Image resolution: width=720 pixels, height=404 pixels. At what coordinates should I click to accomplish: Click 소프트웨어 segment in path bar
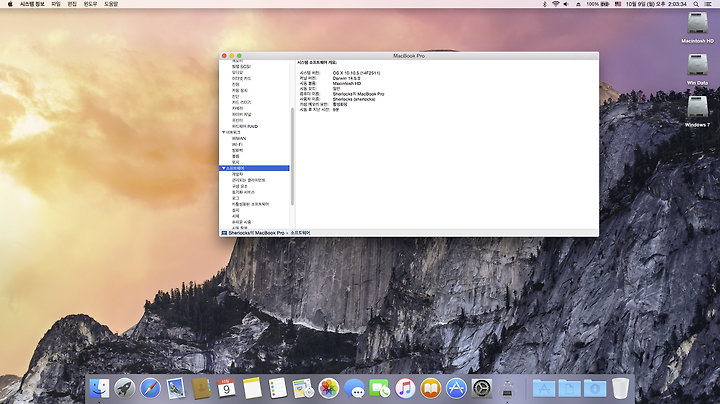pos(300,233)
